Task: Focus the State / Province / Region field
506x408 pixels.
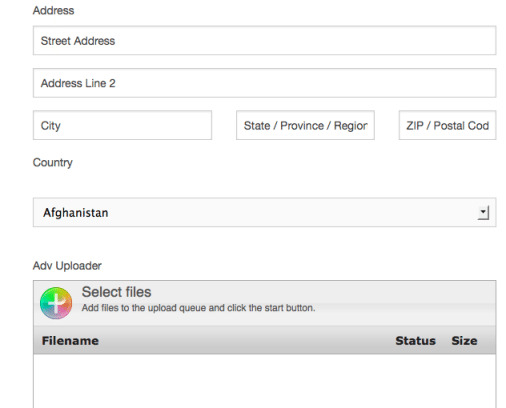Action: [x=305, y=125]
